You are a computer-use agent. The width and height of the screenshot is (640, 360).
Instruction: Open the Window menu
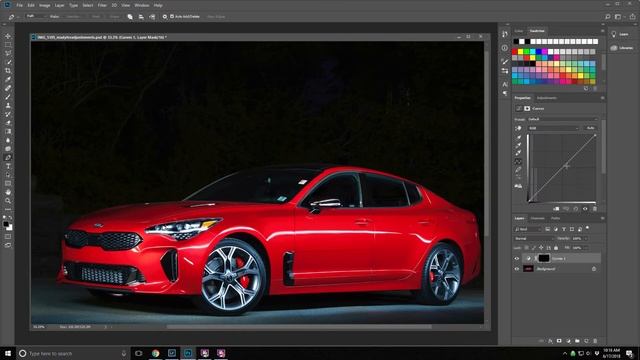coord(142,5)
